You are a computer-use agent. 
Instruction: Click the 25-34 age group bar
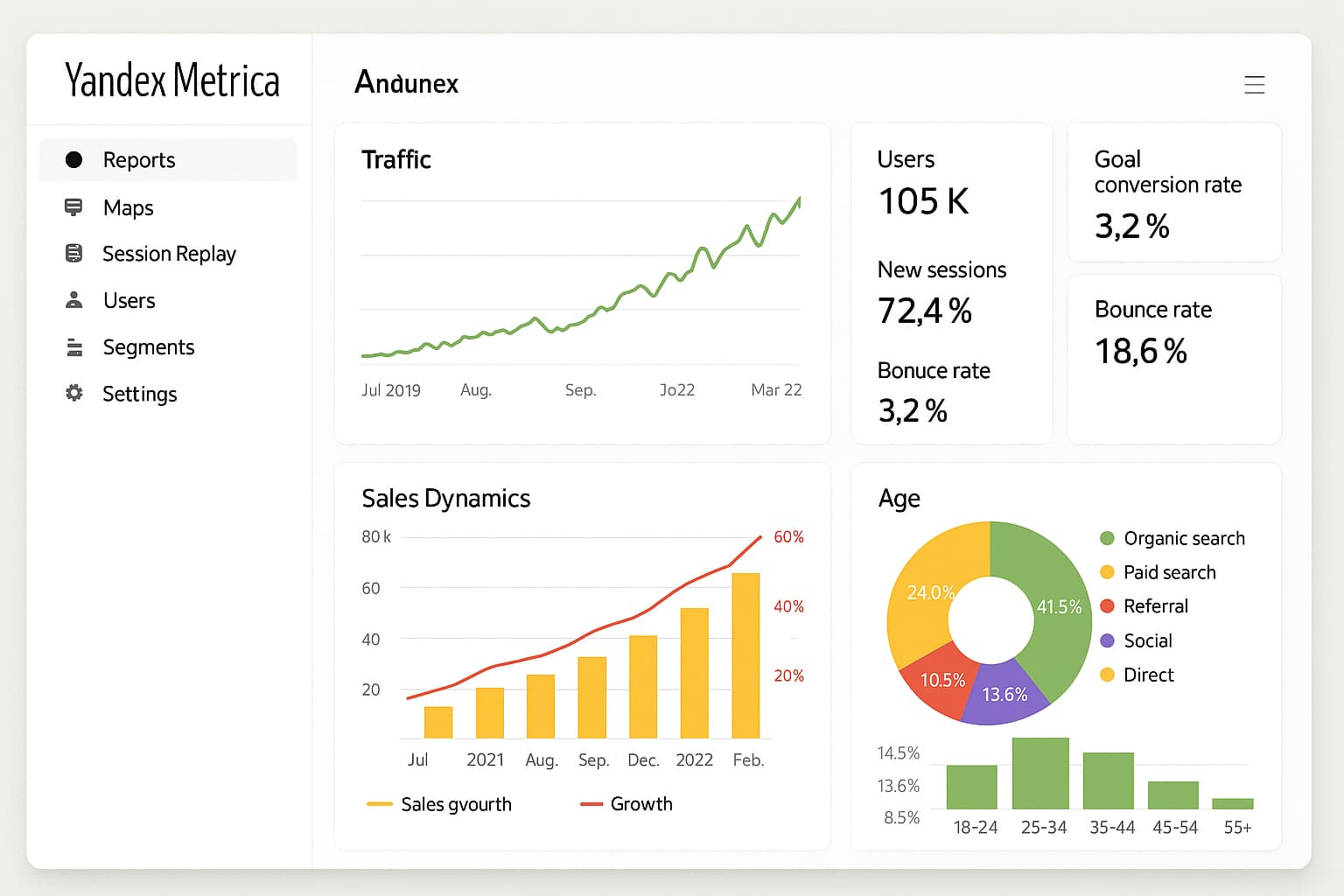click(x=1040, y=773)
